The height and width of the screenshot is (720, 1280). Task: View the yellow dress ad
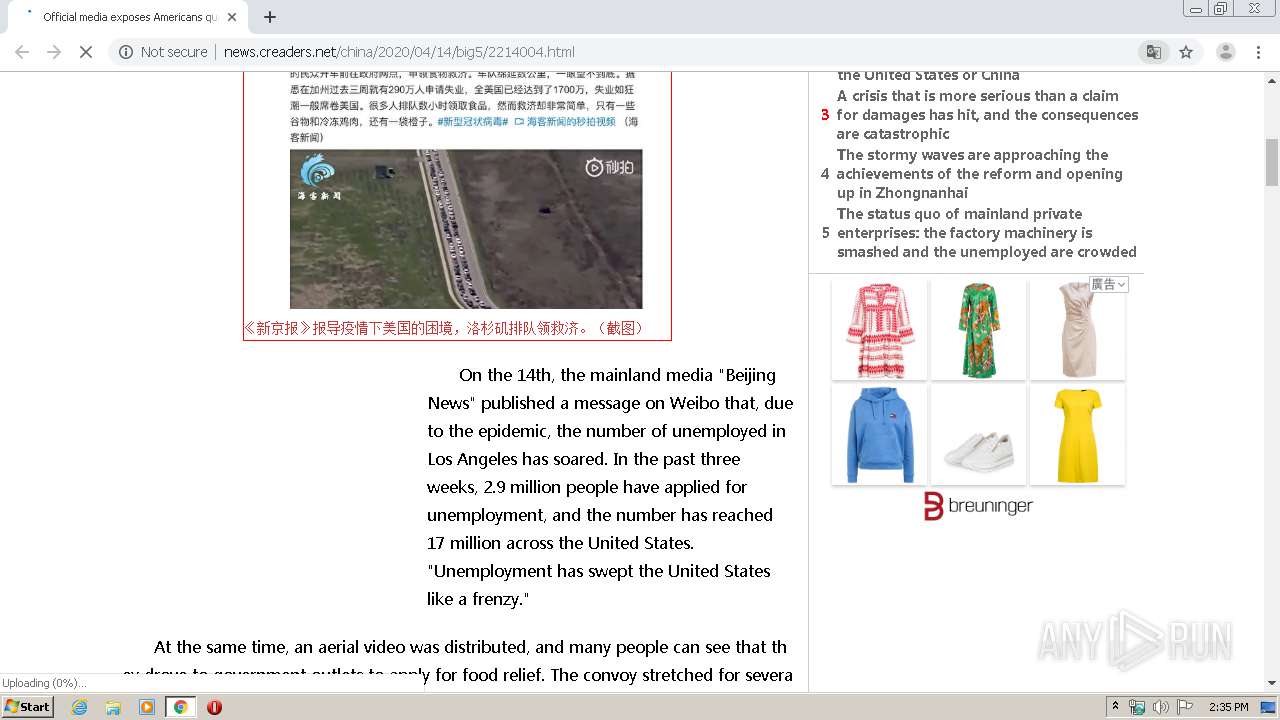point(1077,435)
